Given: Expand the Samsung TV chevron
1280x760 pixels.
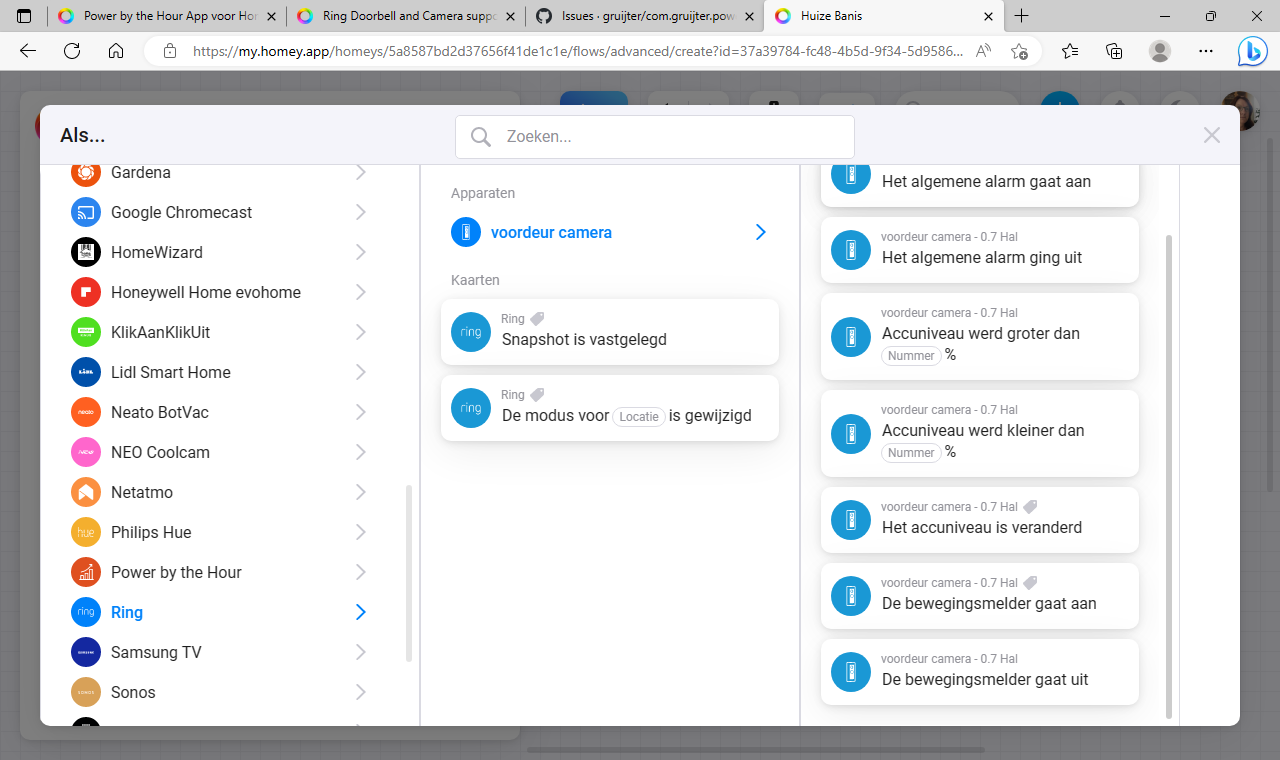Looking at the screenshot, I should tap(361, 652).
